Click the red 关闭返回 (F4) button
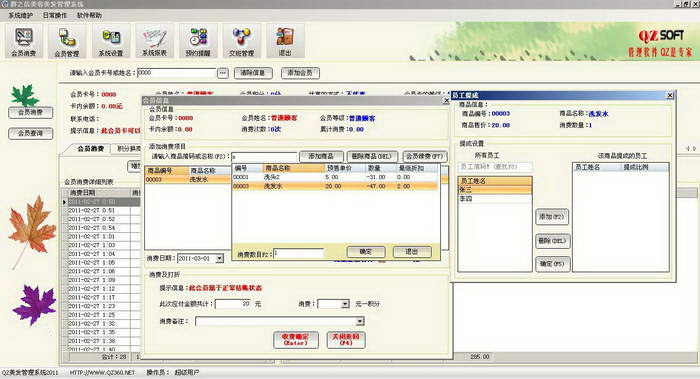The image size is (700, 379). point(346,340)
